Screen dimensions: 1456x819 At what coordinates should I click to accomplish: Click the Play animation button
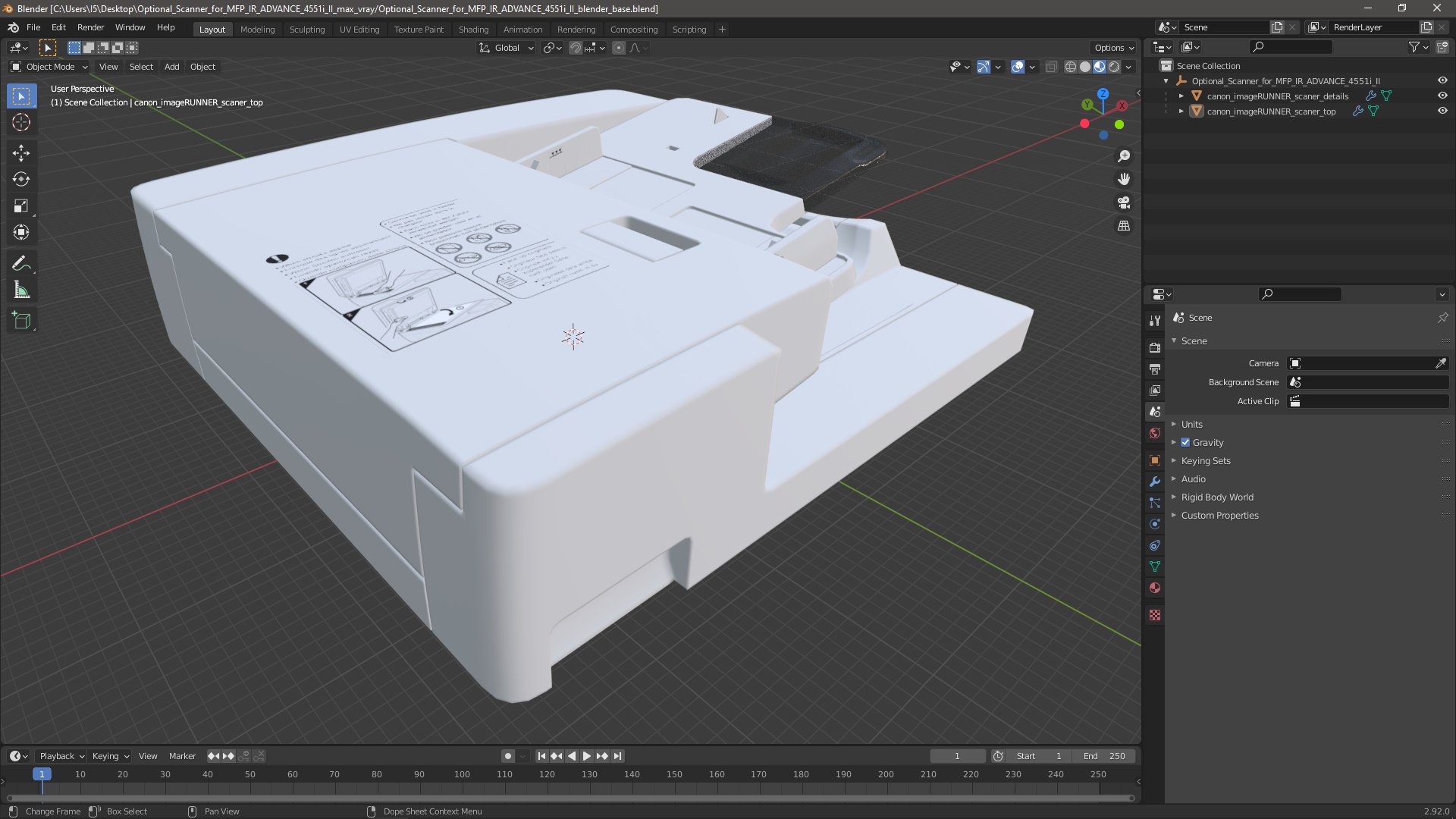tap(586, 756)
